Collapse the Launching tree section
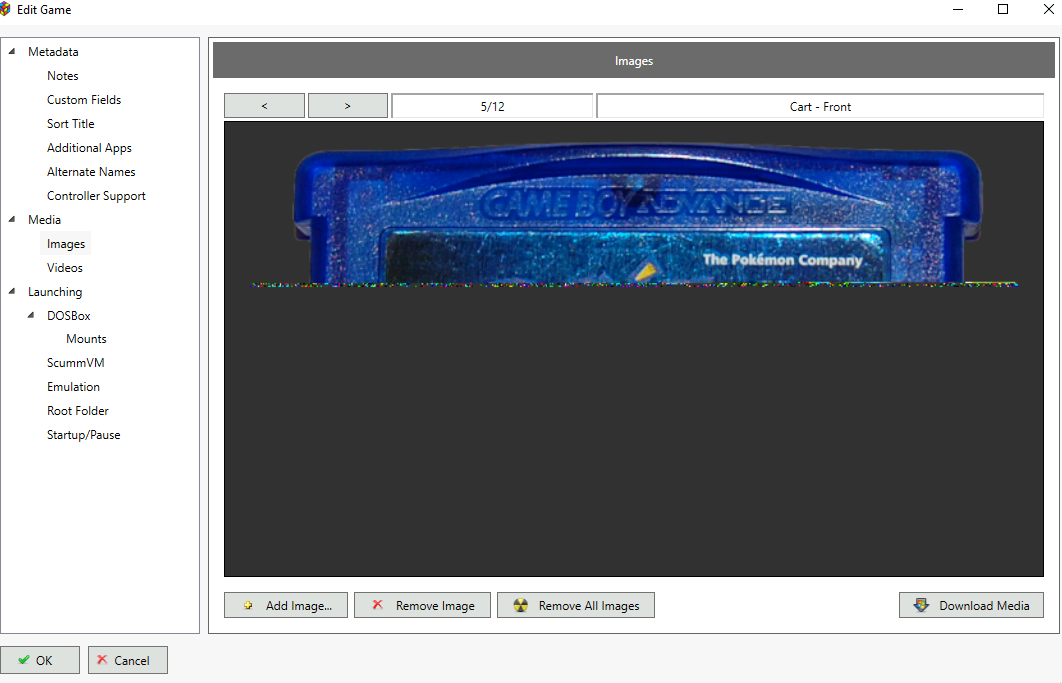This screenshot has width=1062, height=683. pos(12,291)
